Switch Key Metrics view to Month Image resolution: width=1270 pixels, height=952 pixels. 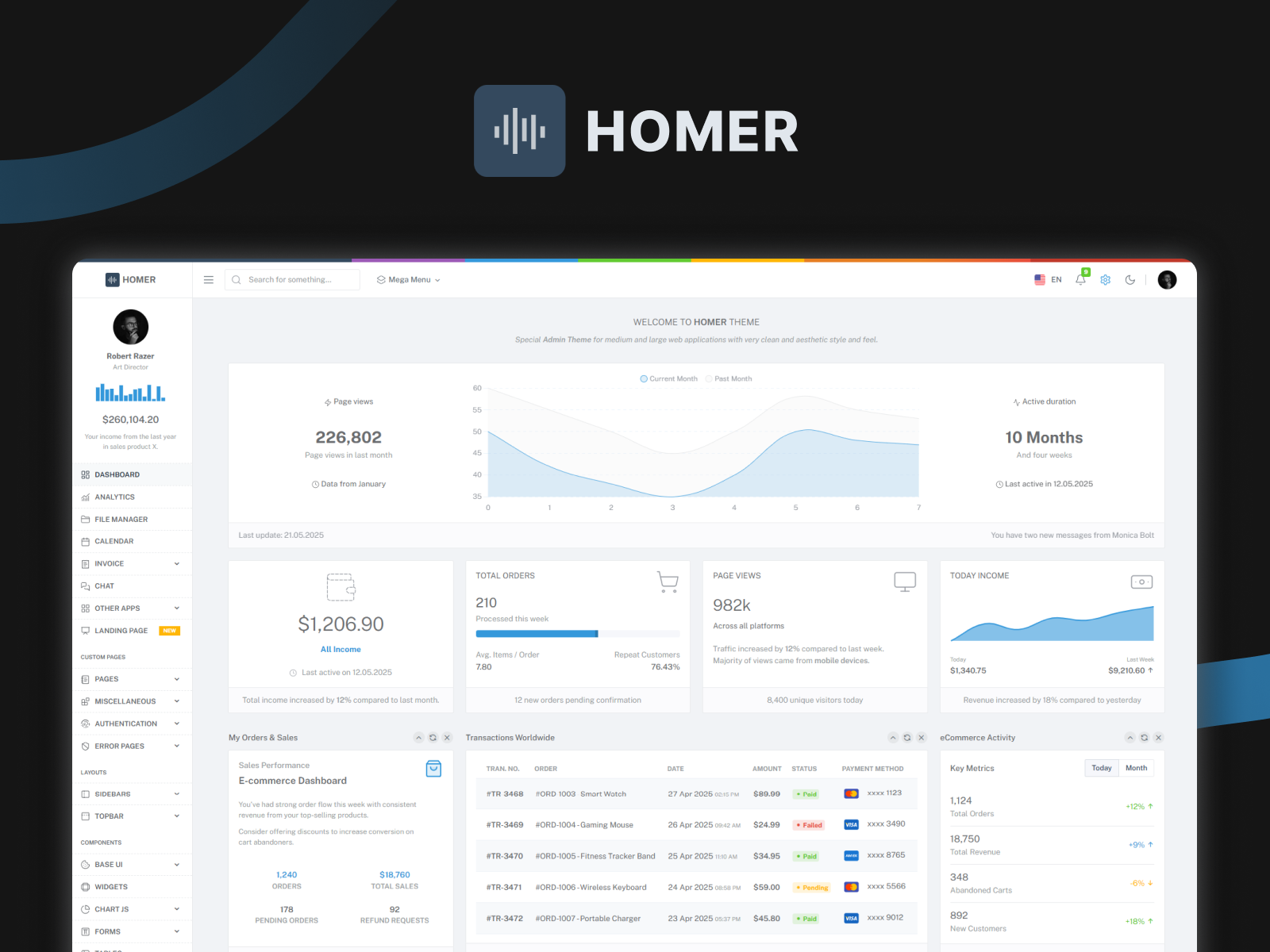(x=1136, y=768)
